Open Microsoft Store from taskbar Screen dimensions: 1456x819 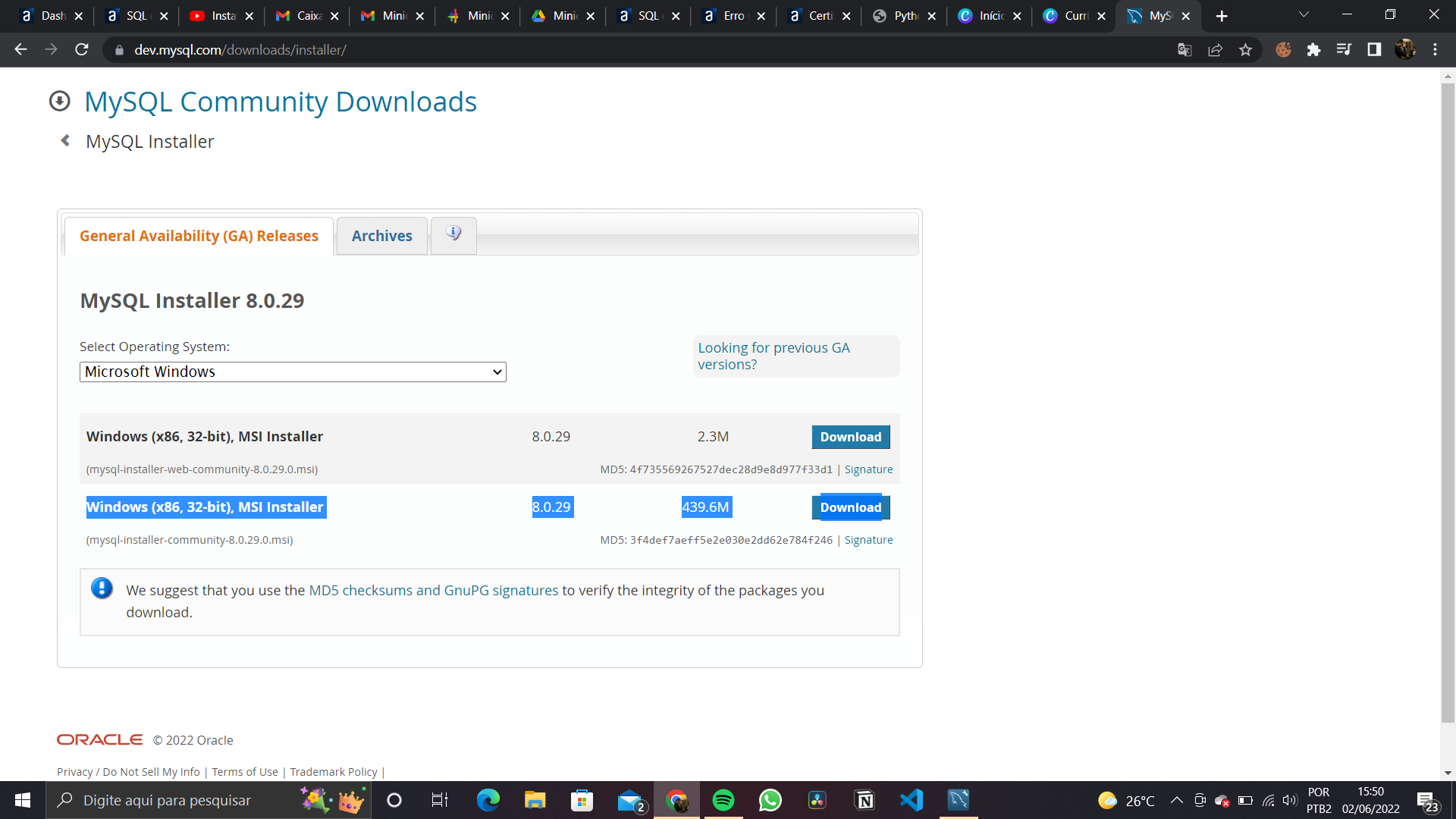(x=582, y=800)
